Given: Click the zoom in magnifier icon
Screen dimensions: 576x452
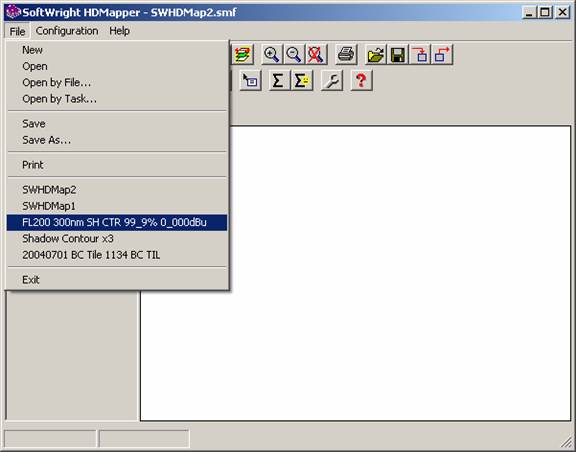Looking at the screenshot, I should (272, 55).
